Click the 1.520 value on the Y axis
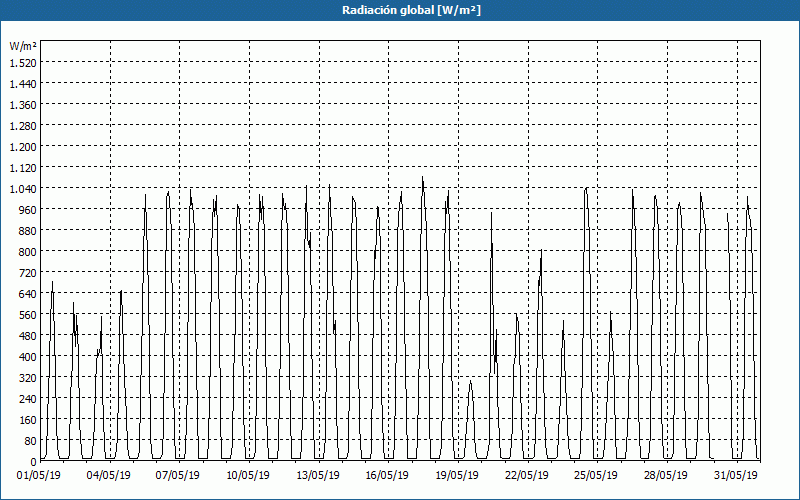 [23, 63]
